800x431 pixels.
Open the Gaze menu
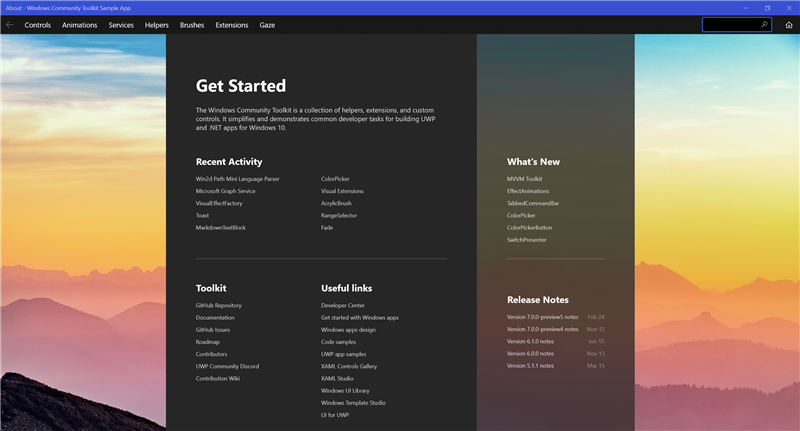[267, 24]
